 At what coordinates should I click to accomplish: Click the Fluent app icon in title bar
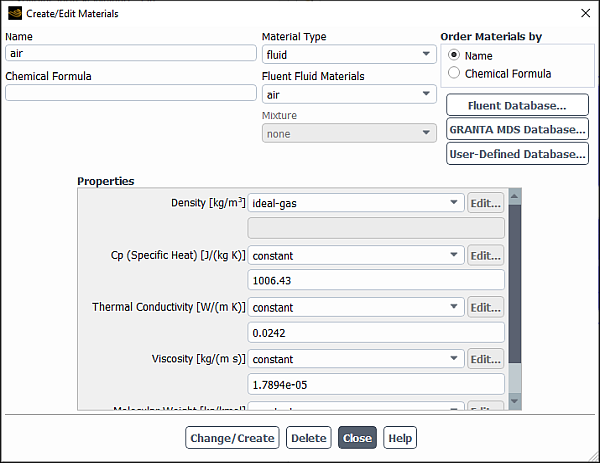[x=14, y=13]
